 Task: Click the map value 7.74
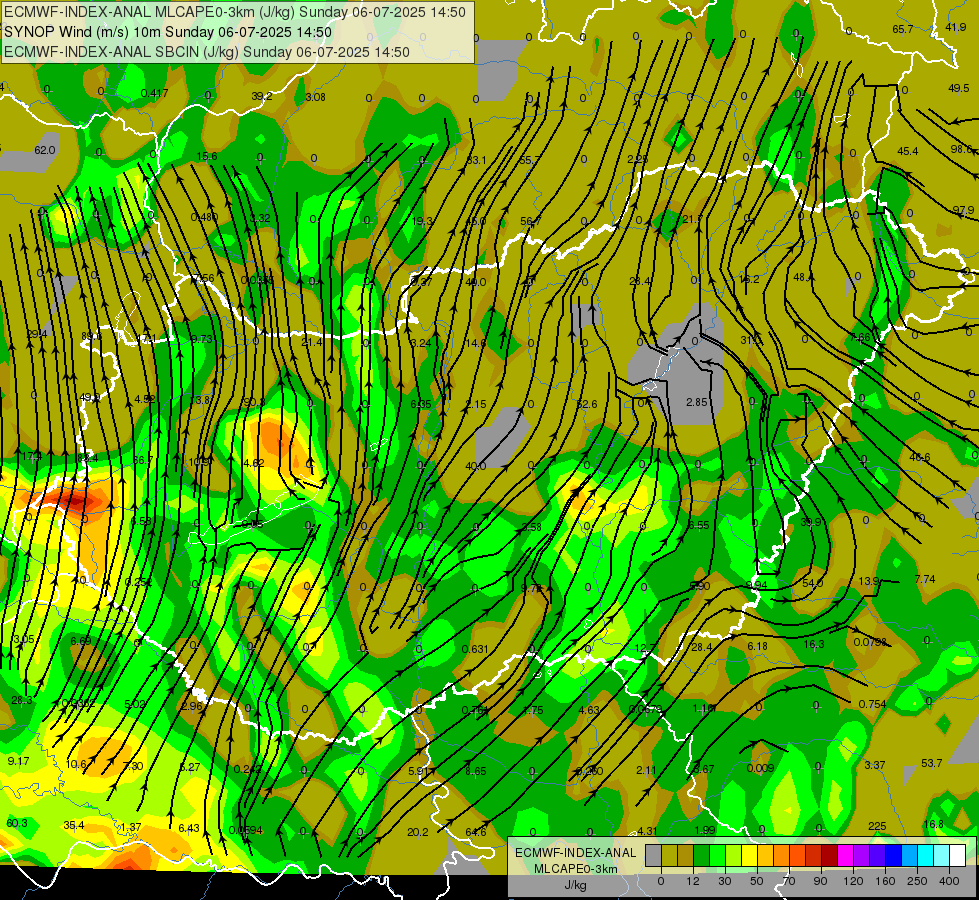[x=925, y=579]
